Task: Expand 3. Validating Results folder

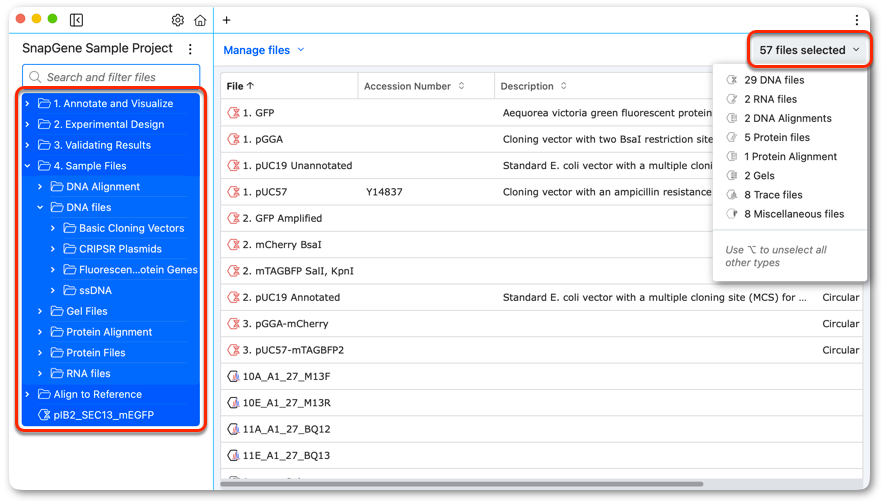Action: [x=28, y=145]
